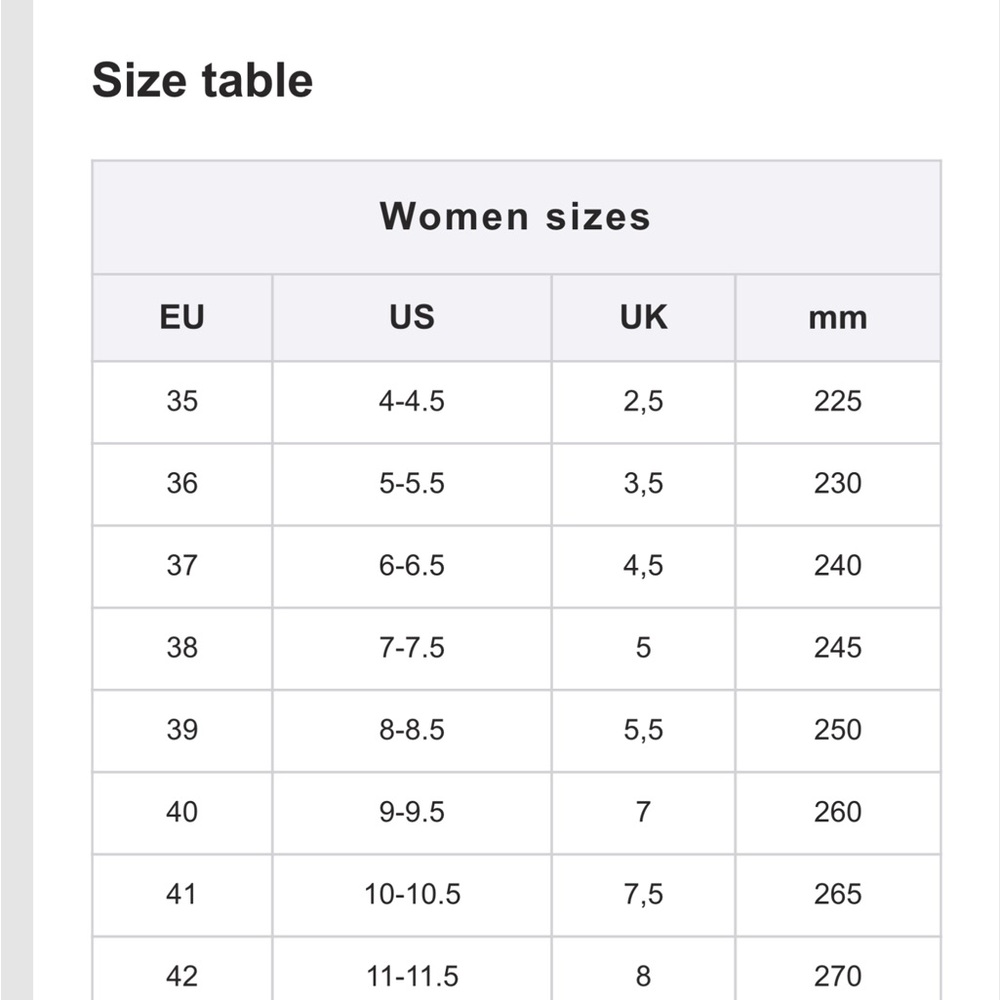
Task: Click the mm column header
Action: pos(838,318)
